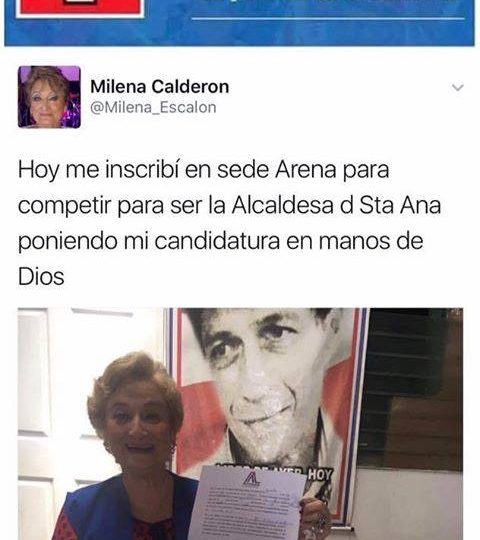
Task: Open the @Milena_Escalon handle link
Action: 153,107
